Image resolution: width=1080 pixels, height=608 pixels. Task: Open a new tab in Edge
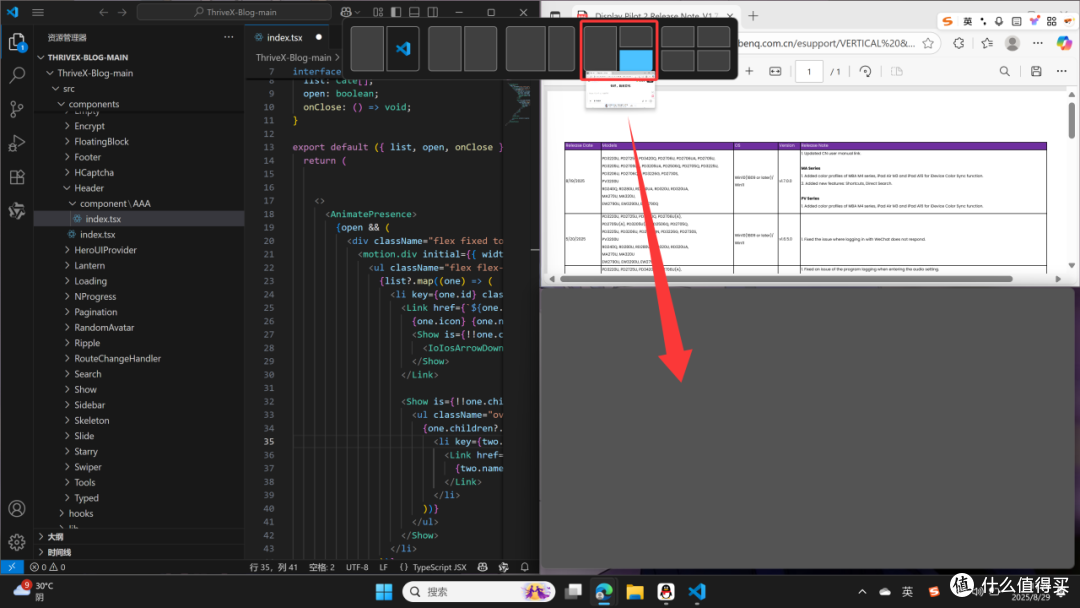(753, 15)
